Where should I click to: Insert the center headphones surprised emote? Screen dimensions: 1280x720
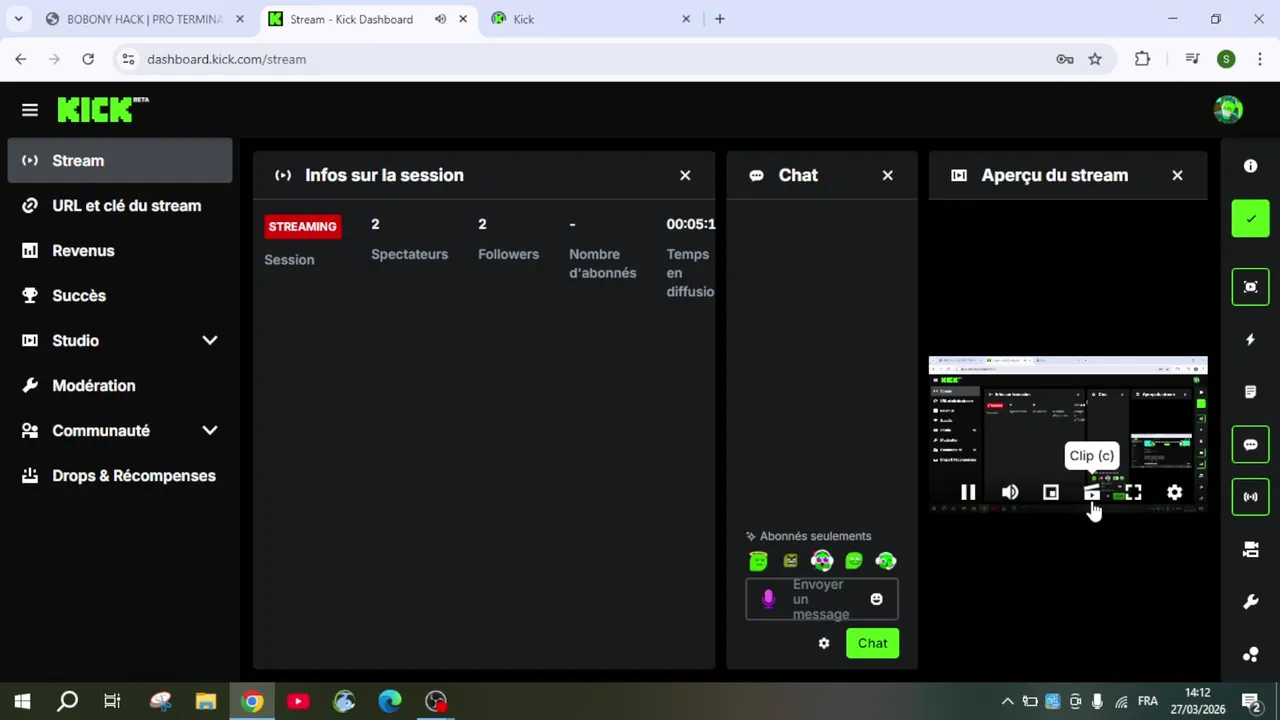[x=822, y=561]
